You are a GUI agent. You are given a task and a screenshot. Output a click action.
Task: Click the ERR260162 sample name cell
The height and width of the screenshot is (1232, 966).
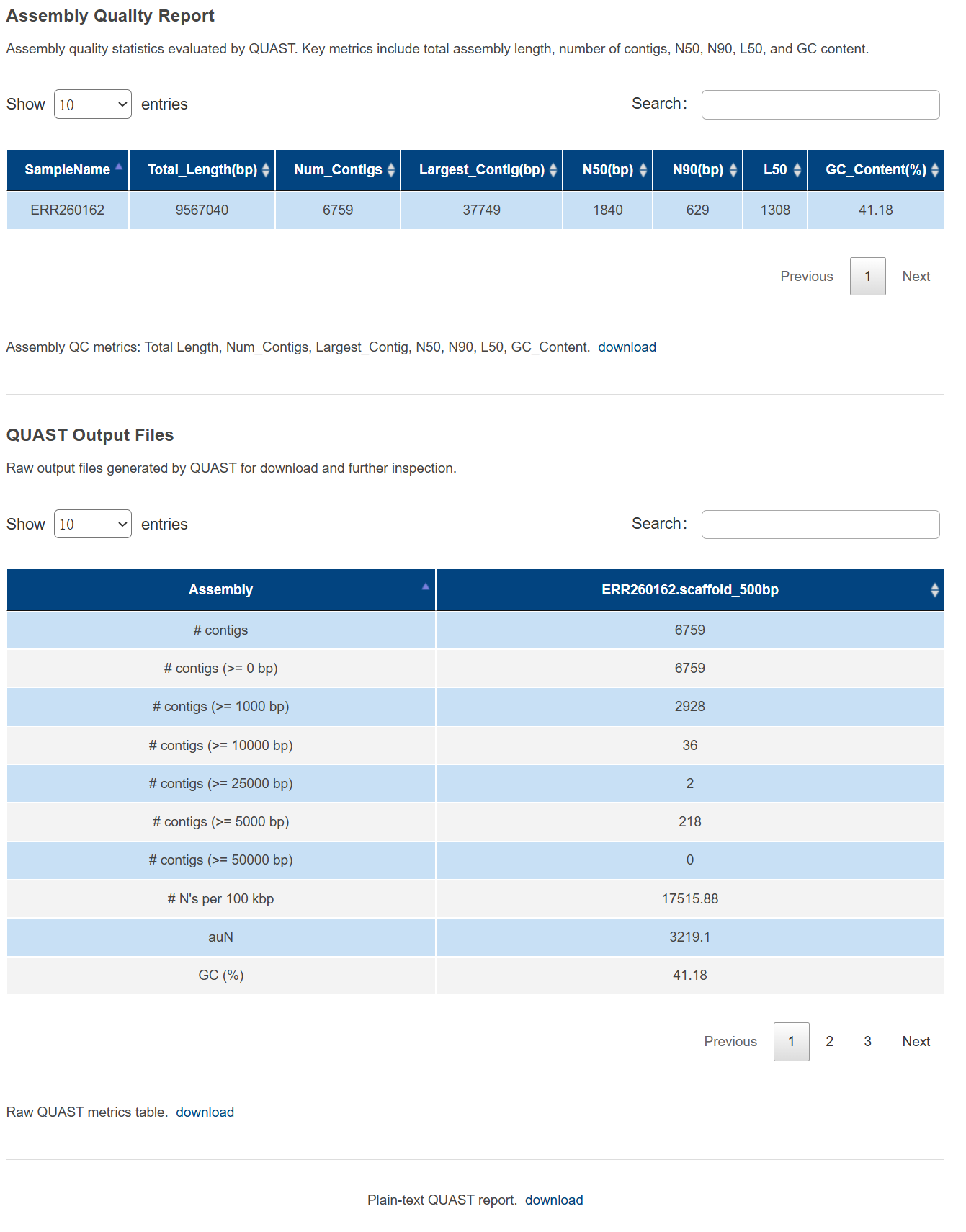pos(68,210)
